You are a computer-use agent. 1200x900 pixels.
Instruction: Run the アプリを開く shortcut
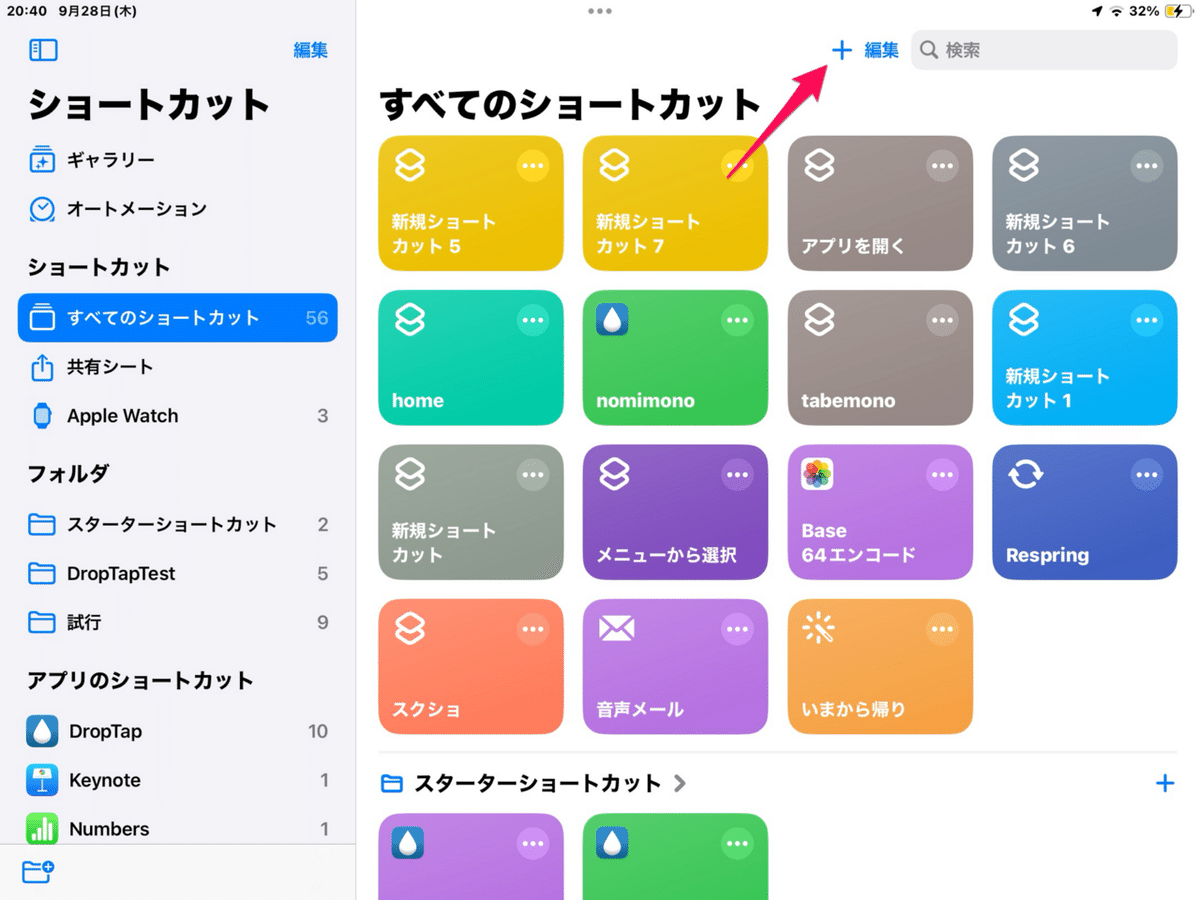coord(880,204)
